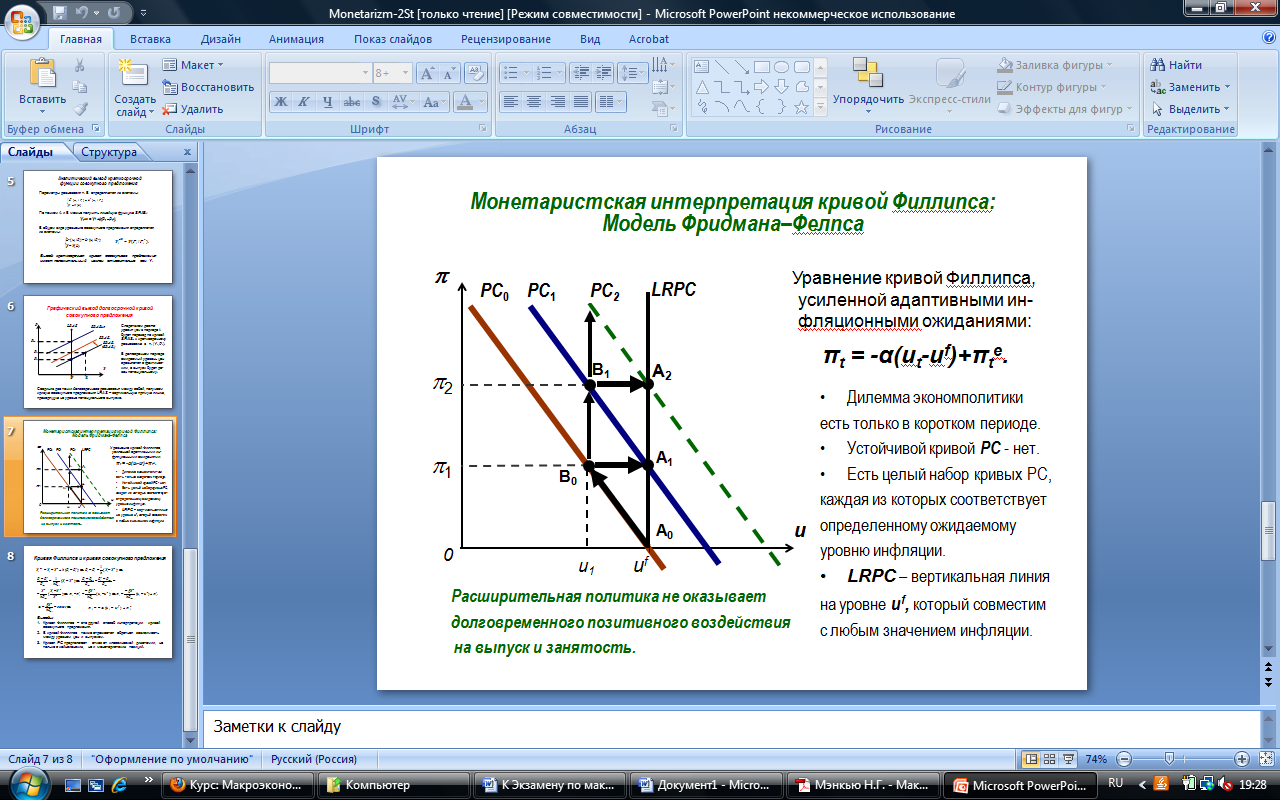Toggle center text alignment
This screenshot has height=800, width=1280.
(x=534, y=101)
